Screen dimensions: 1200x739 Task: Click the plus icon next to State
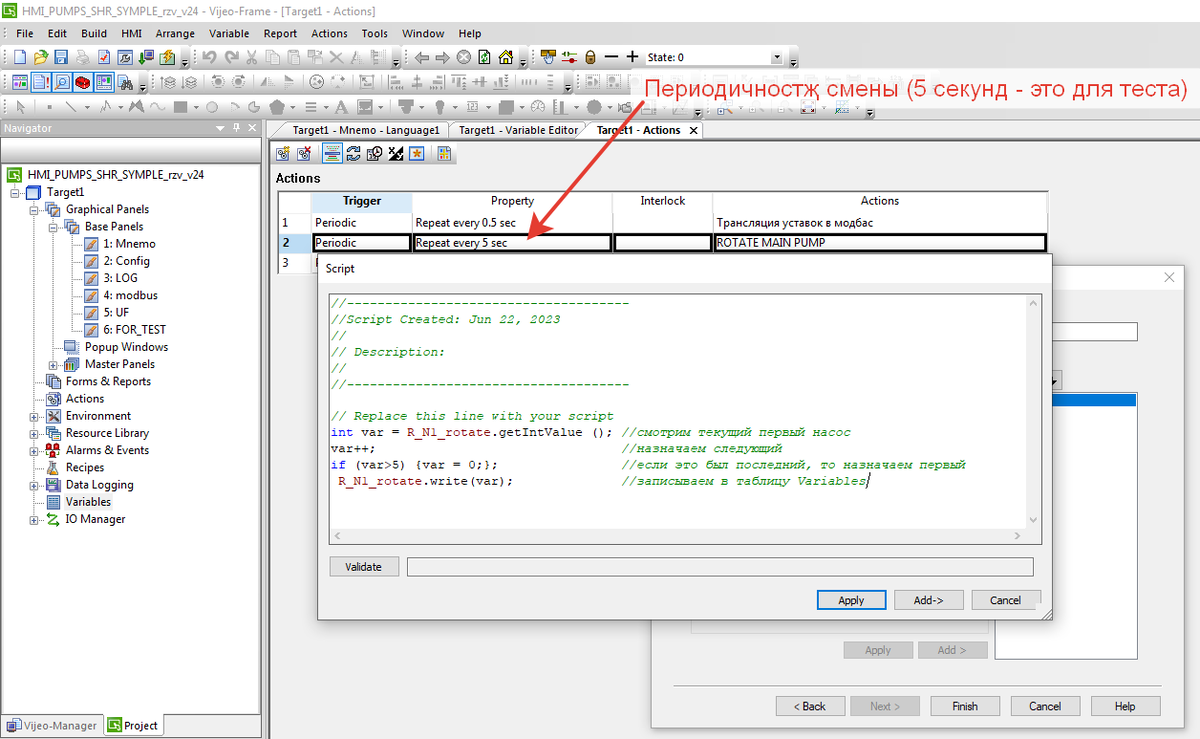point(632,57)
